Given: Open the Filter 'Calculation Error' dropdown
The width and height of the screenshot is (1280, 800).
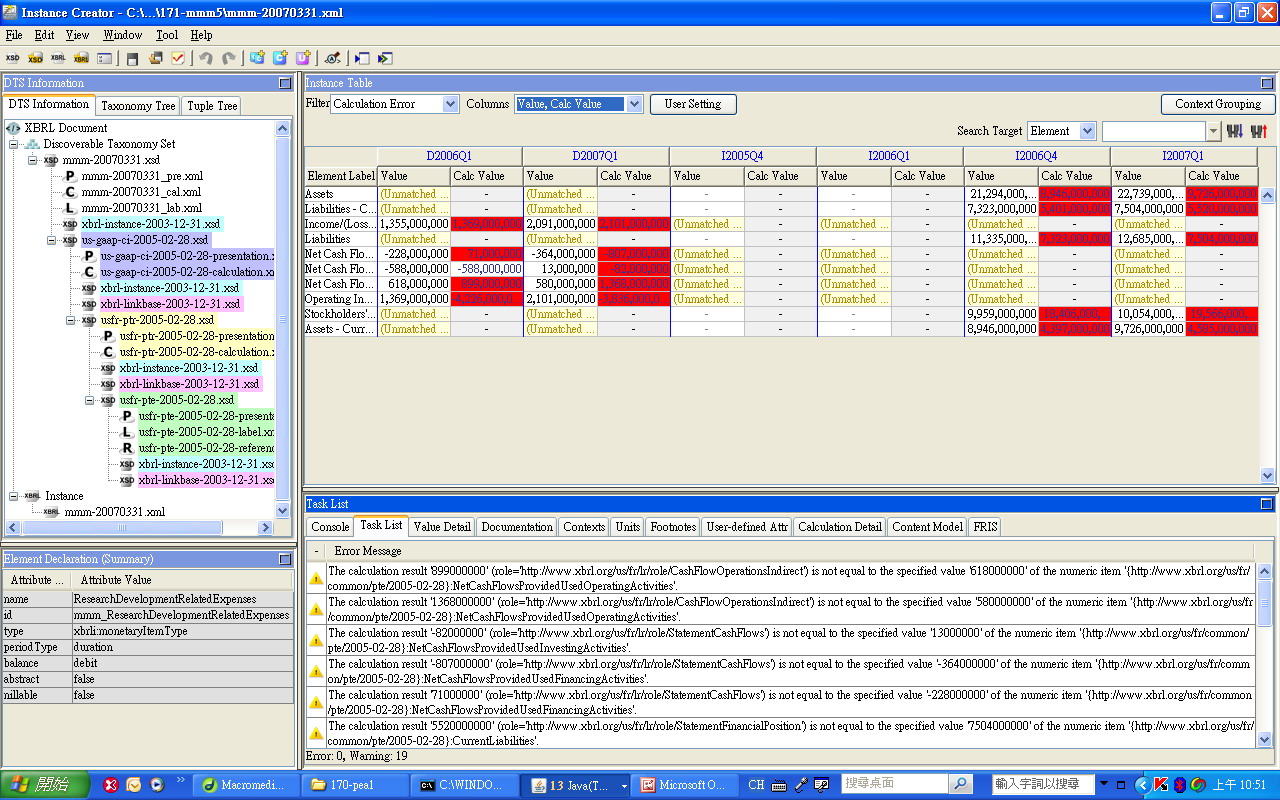Looking at the screenshot, I should pyautogui.click(x=449, y=104).
